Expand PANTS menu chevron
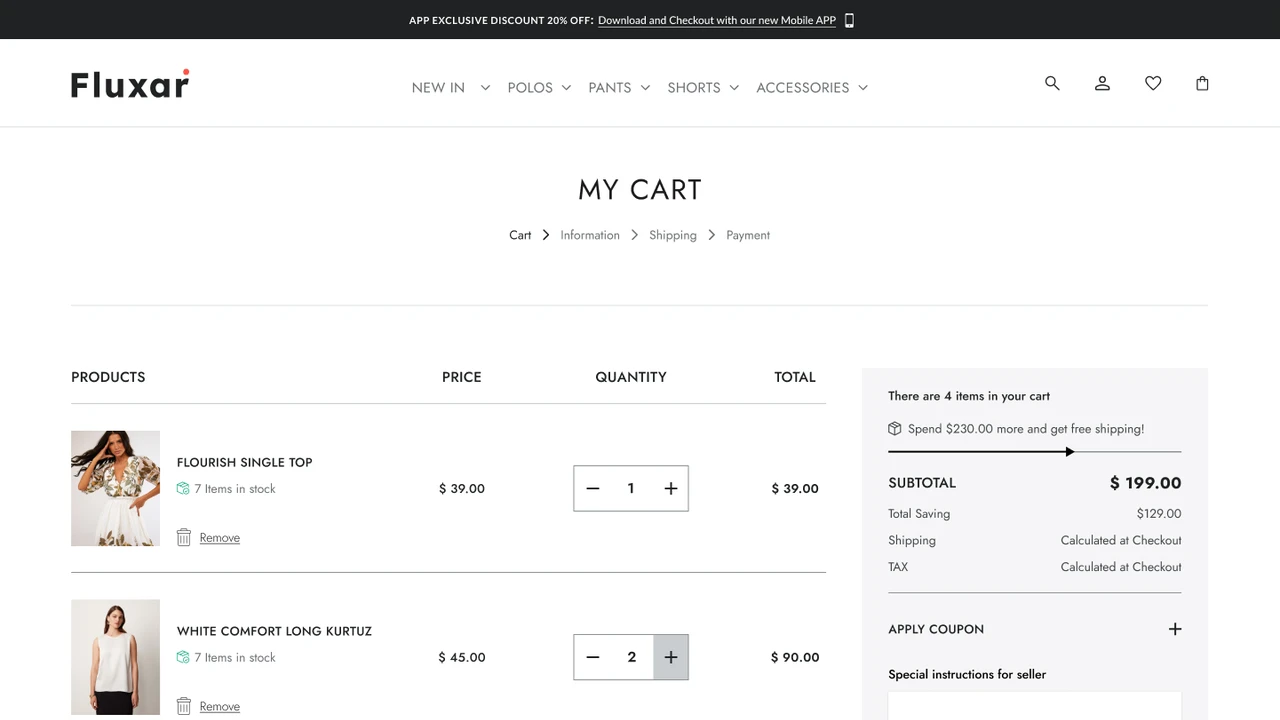This screenshot has width=1280, height=720. coord(645,87)
